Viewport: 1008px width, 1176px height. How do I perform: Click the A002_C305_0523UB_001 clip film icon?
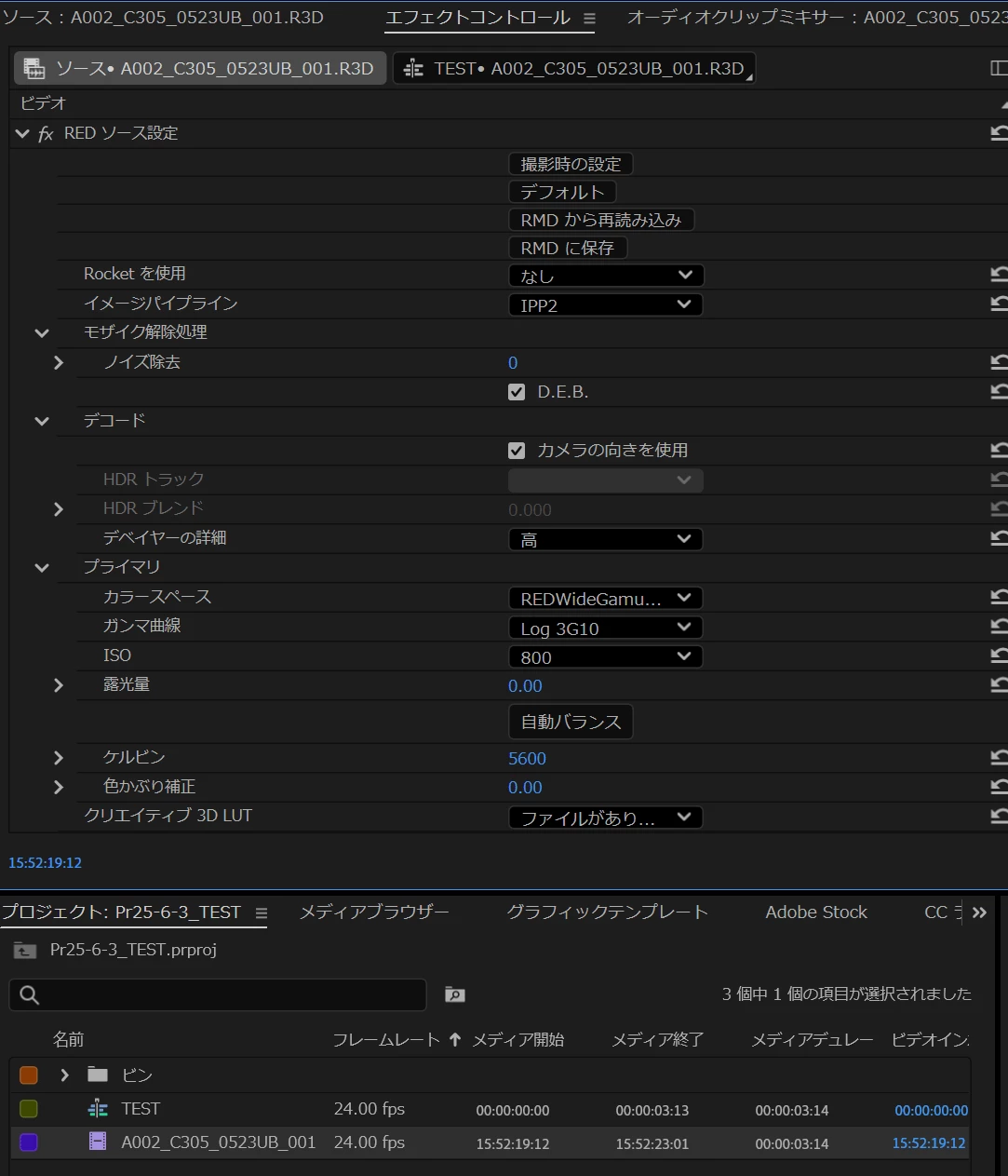point(98,1142)
